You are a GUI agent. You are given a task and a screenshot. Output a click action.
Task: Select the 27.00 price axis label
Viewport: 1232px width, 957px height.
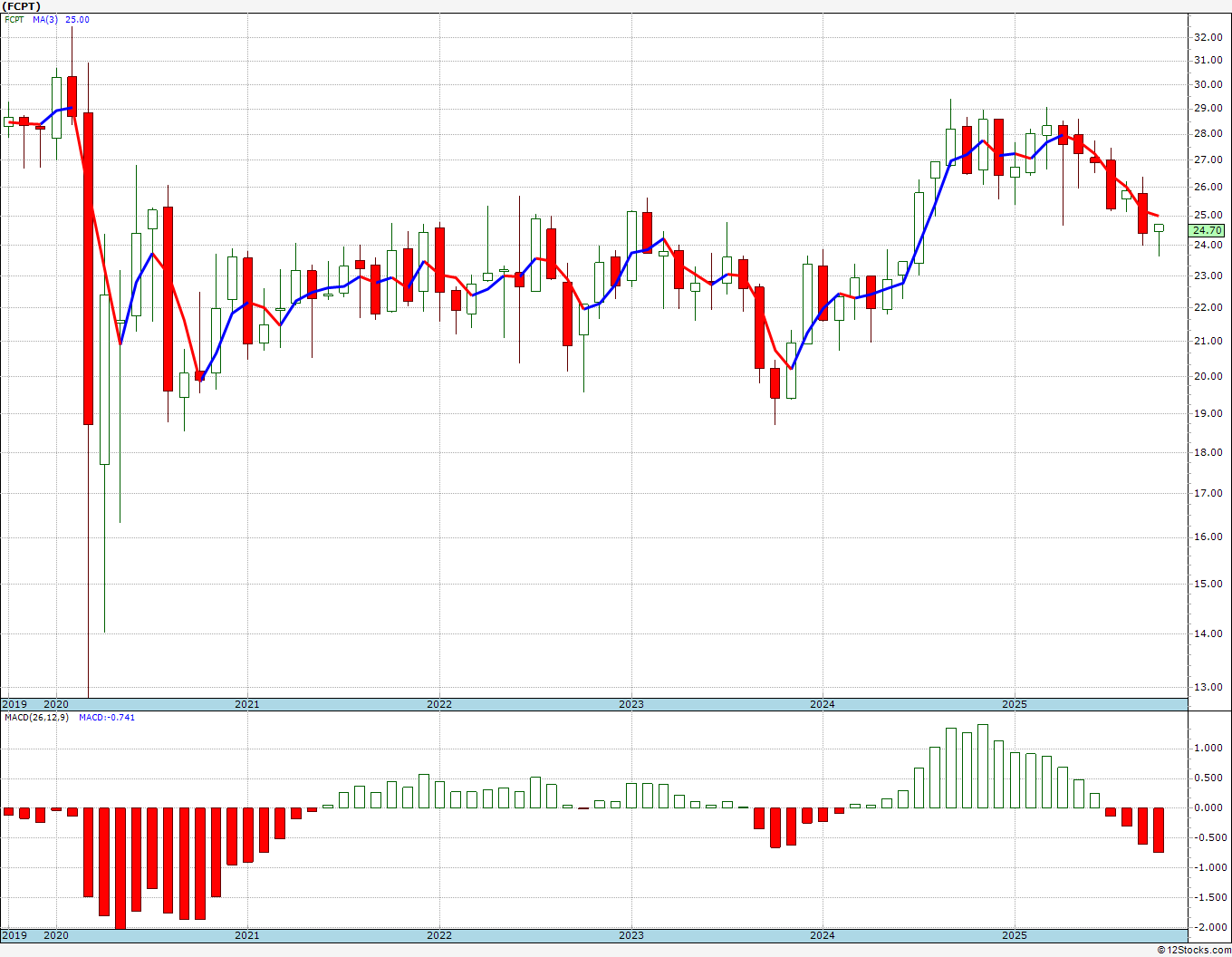pos(1208,159)
